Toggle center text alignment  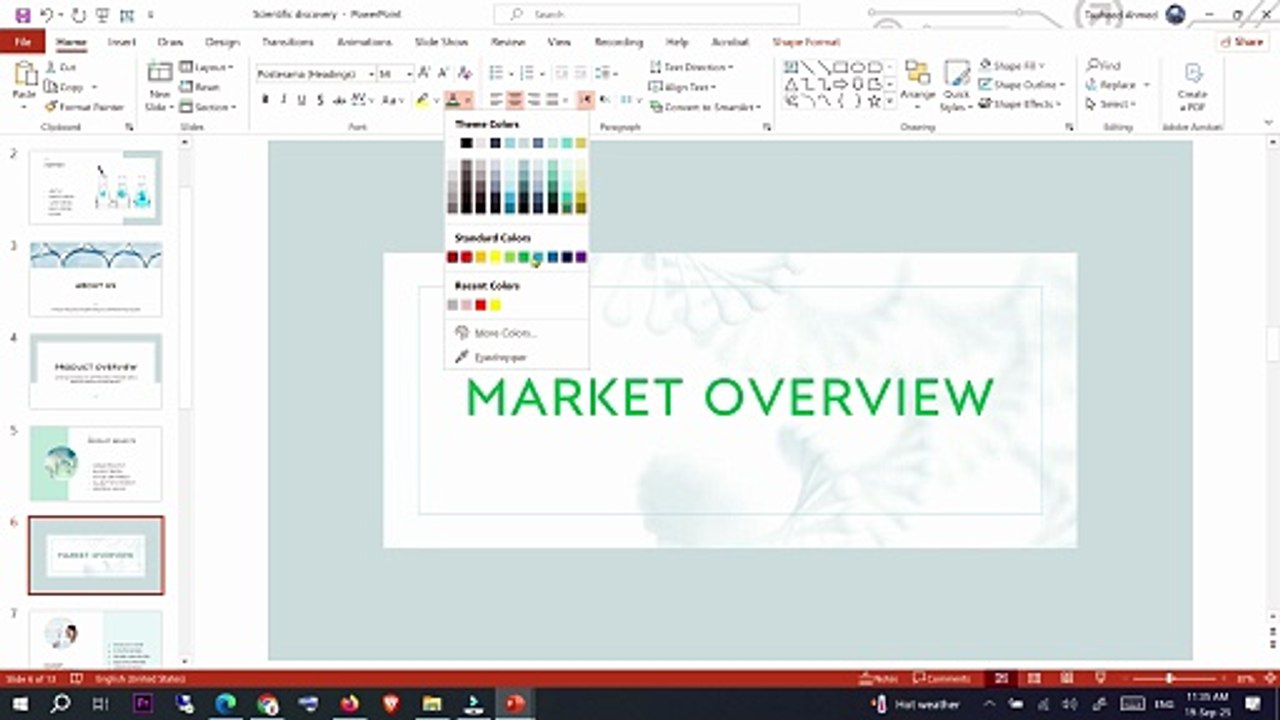click(514, 100)
